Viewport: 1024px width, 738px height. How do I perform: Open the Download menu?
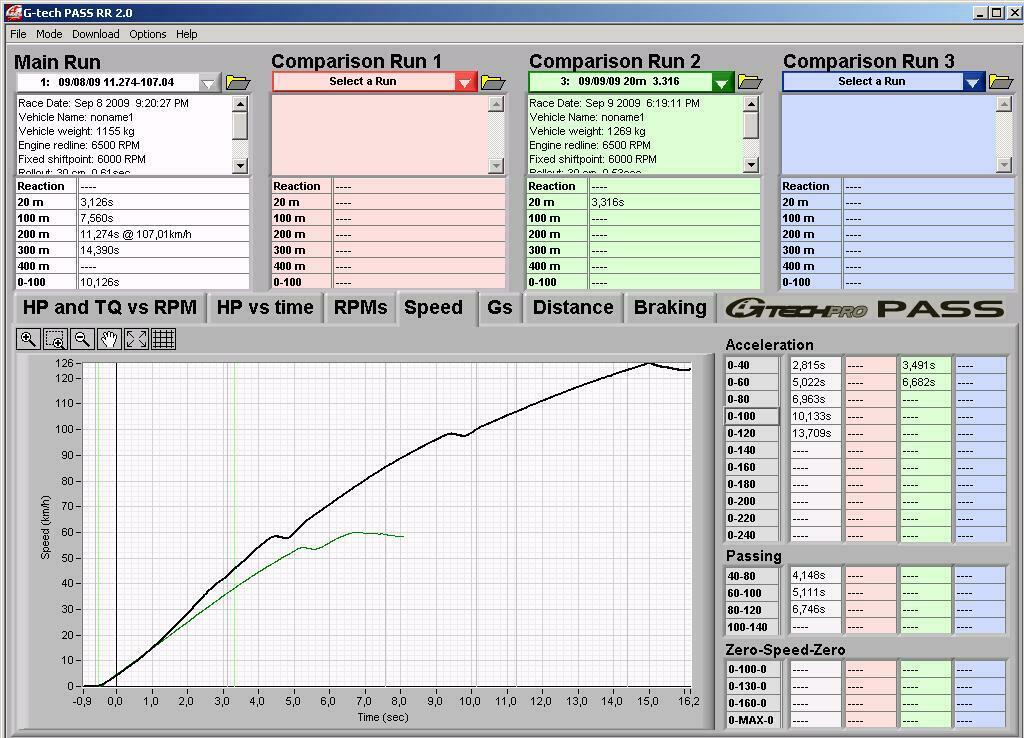tap(95, 34)
